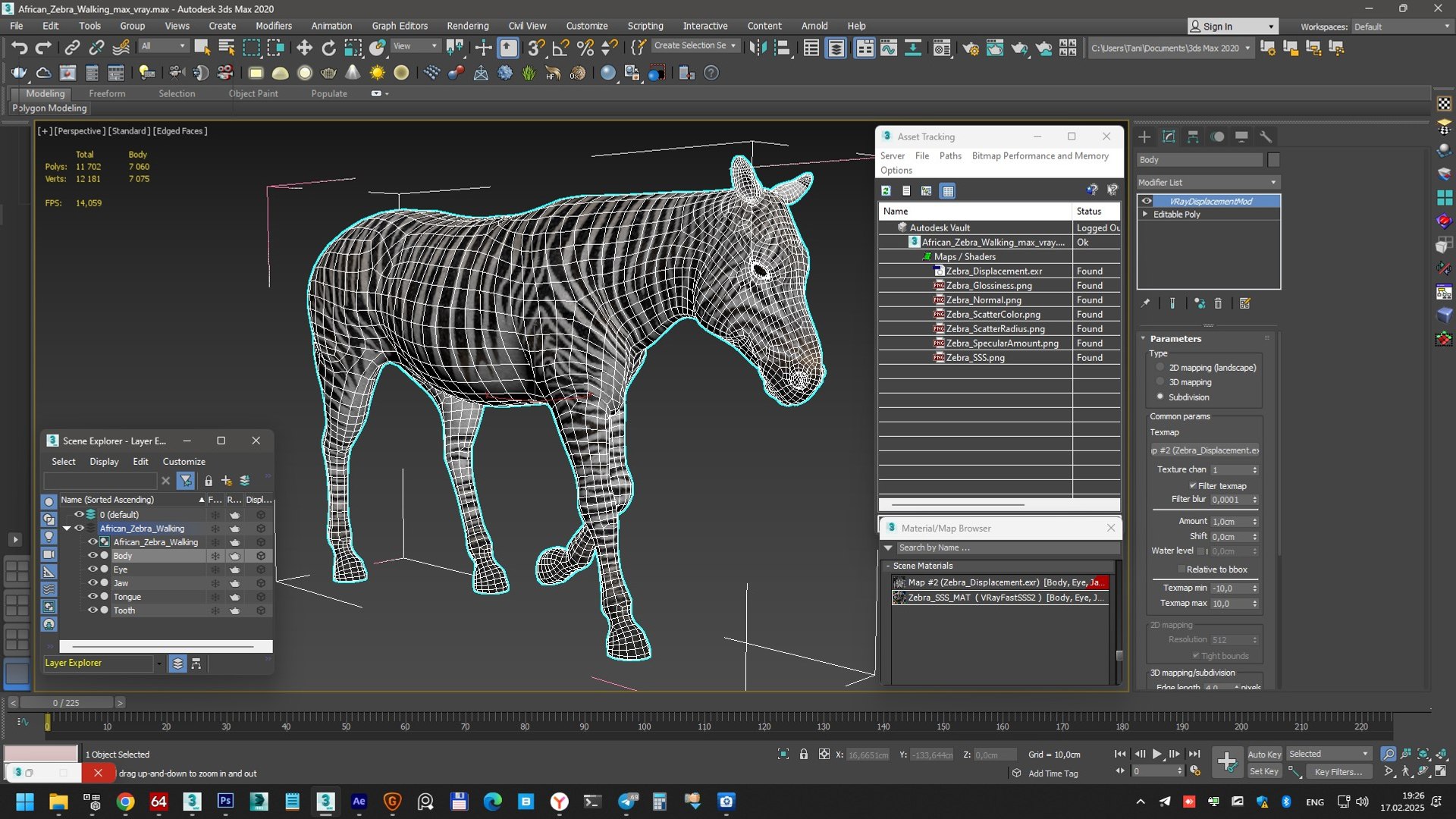Switch Asset Tracking to table view
The image size is (1456, 819).
tap(948, 191)
